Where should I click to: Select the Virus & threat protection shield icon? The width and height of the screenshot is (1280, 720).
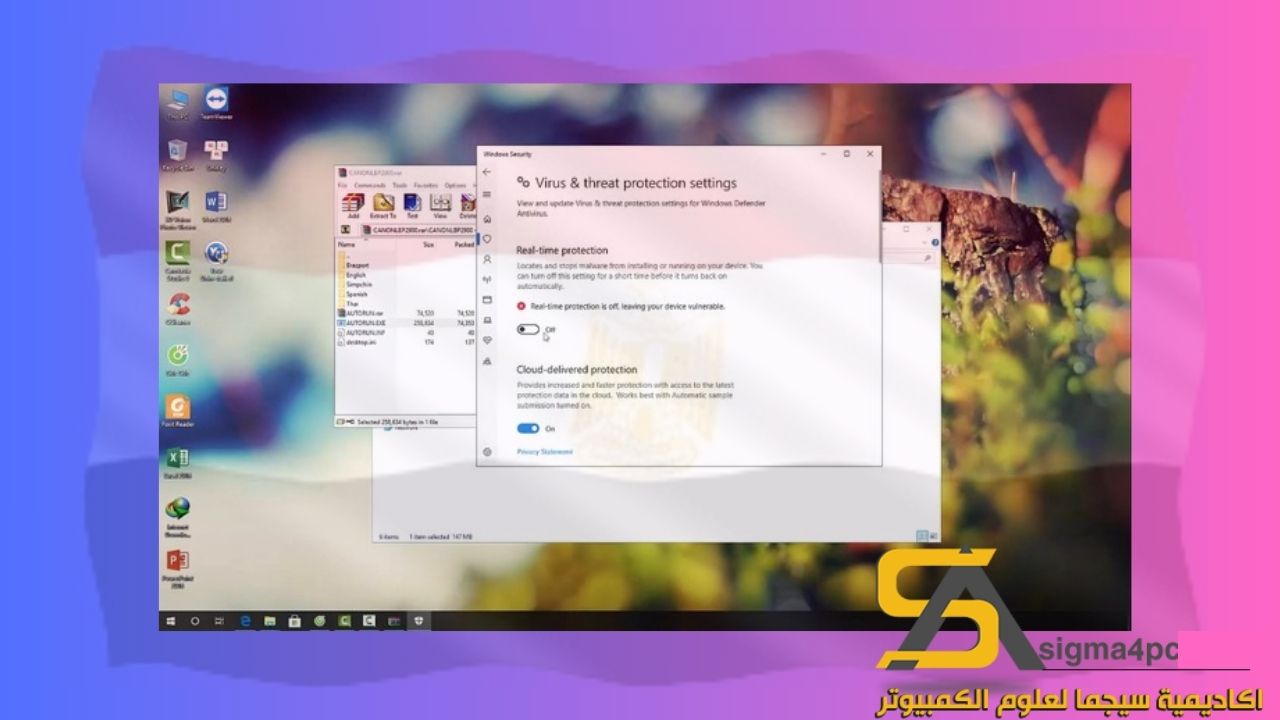click(487, 239)
